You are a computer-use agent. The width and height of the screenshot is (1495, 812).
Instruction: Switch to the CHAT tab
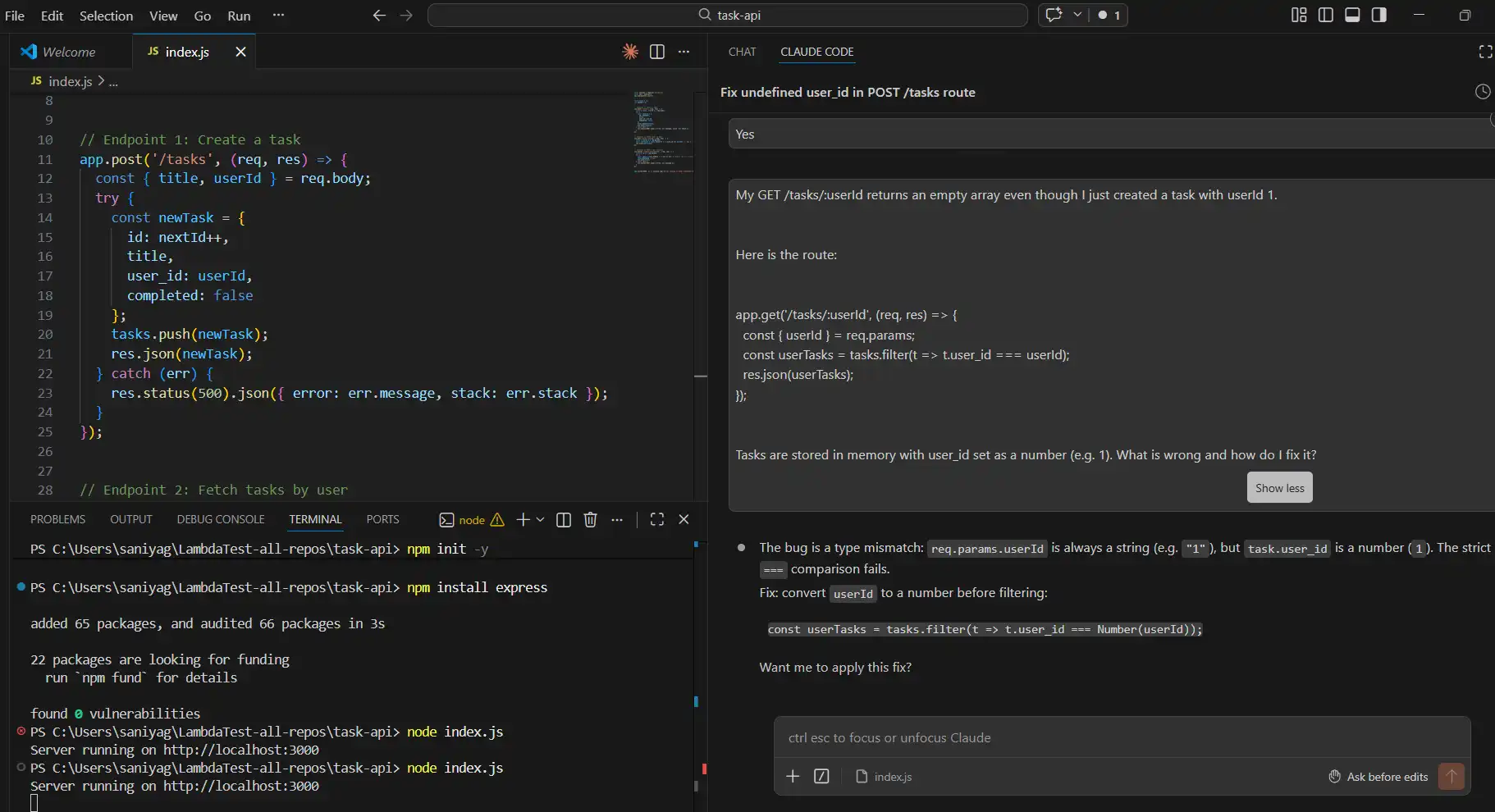(742, 52)
